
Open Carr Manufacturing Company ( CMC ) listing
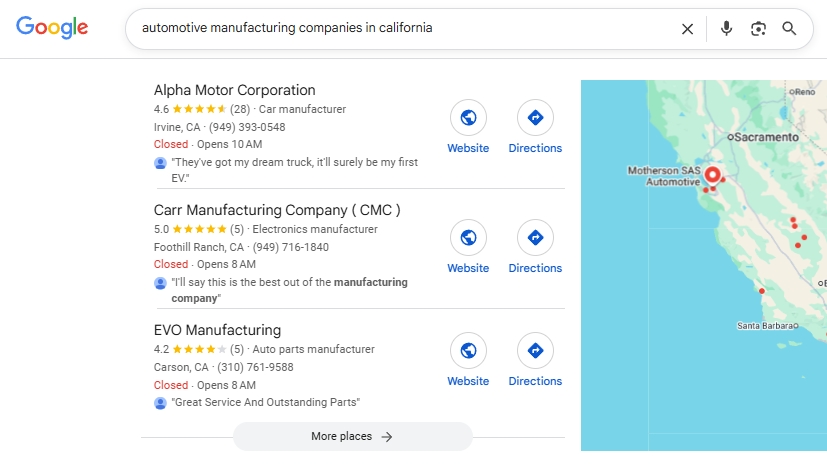point(277,210)
